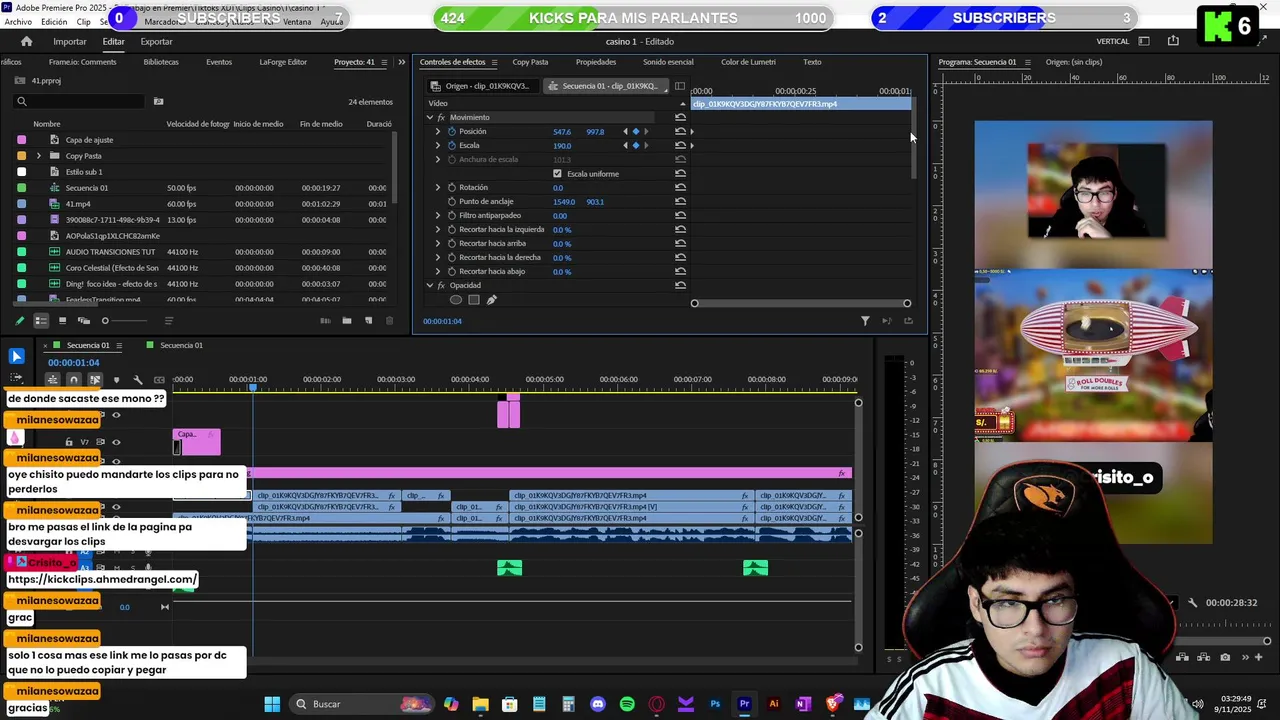
Task: Uncheck the Escala uniforme checkbox
Action: (x=558, y=174)
